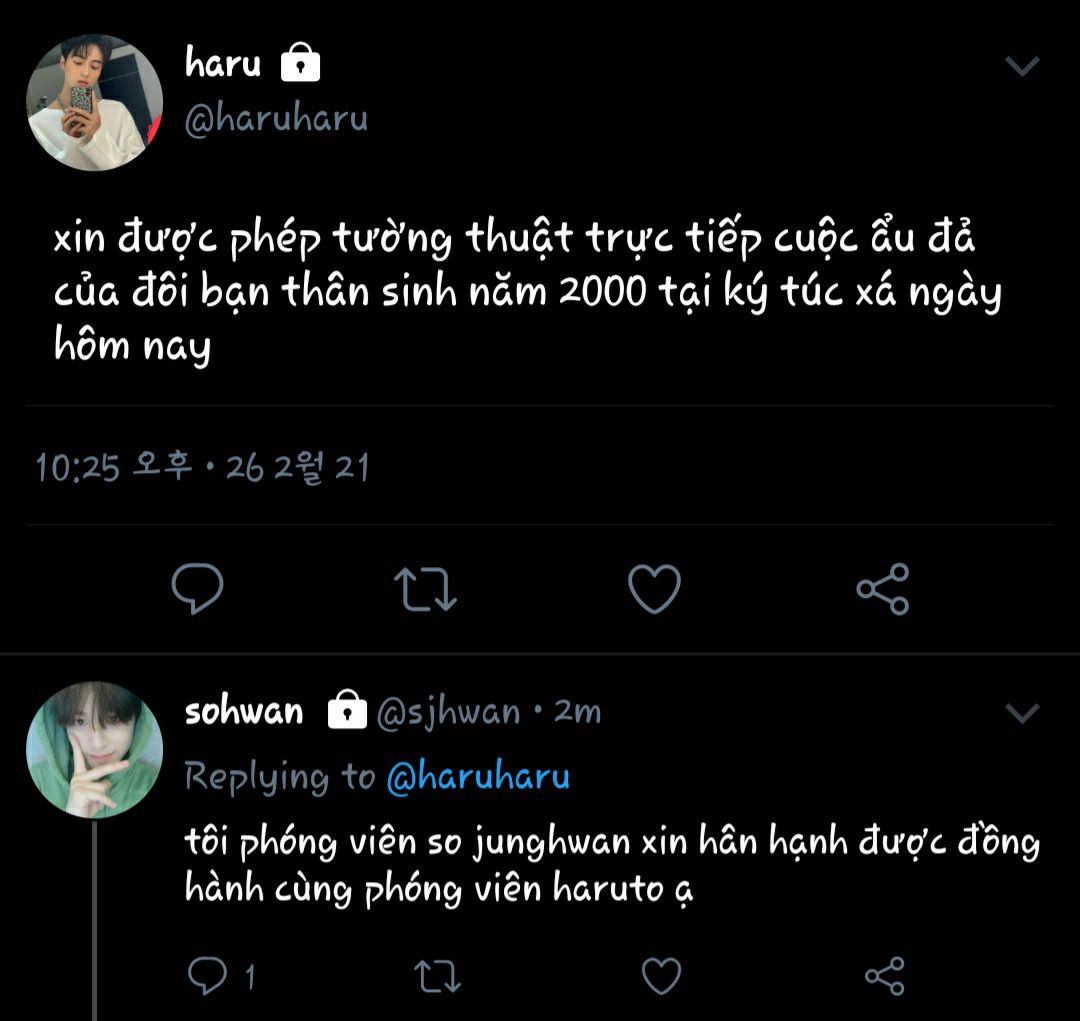Click the @sjhwan handle
The height and width of the screenshot is (1021, 1080).
tap(448, 712)
